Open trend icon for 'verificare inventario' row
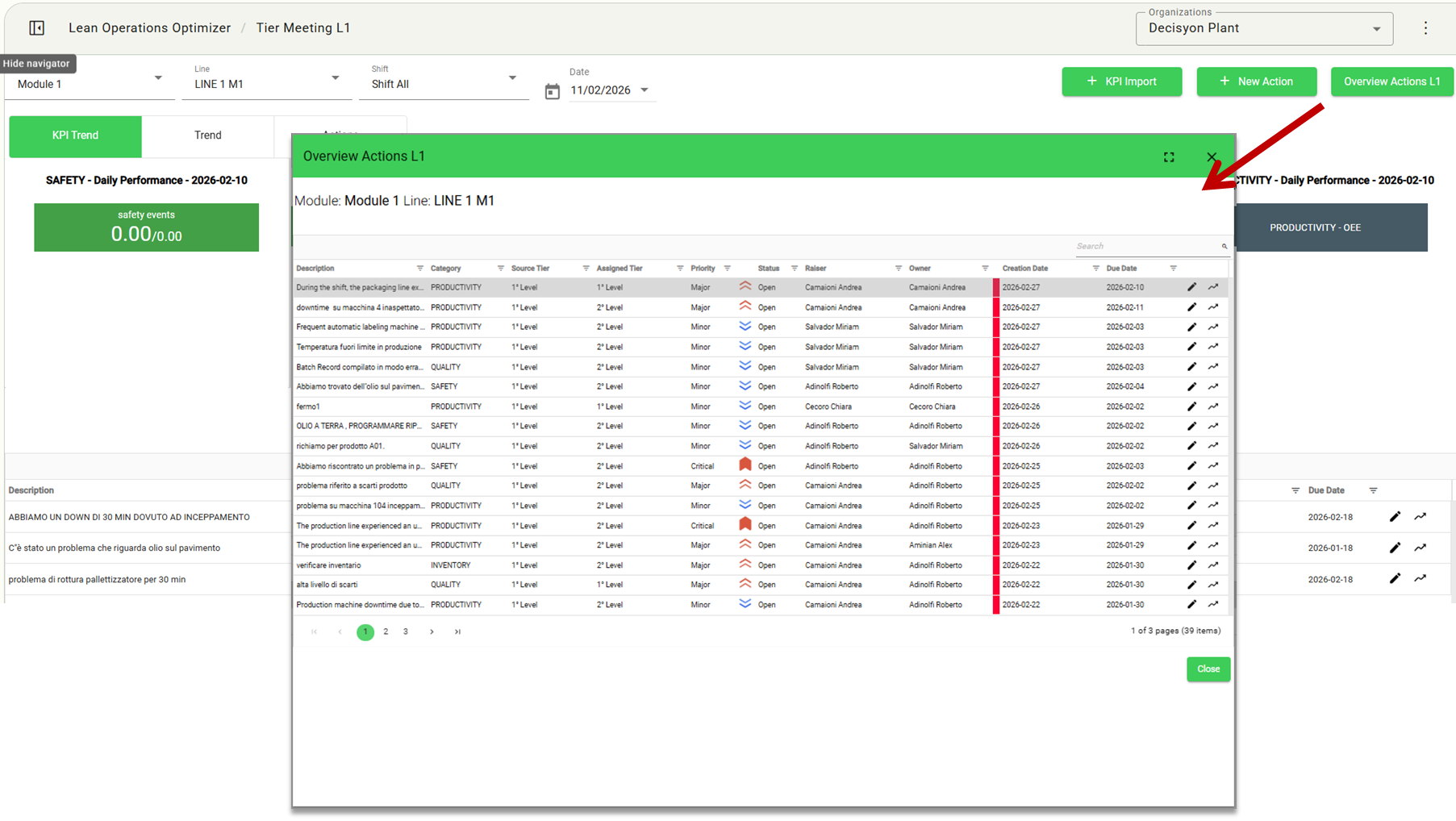Image resolution: width=1456 pixels, height=821 pixels. (x=1213, y=565)
